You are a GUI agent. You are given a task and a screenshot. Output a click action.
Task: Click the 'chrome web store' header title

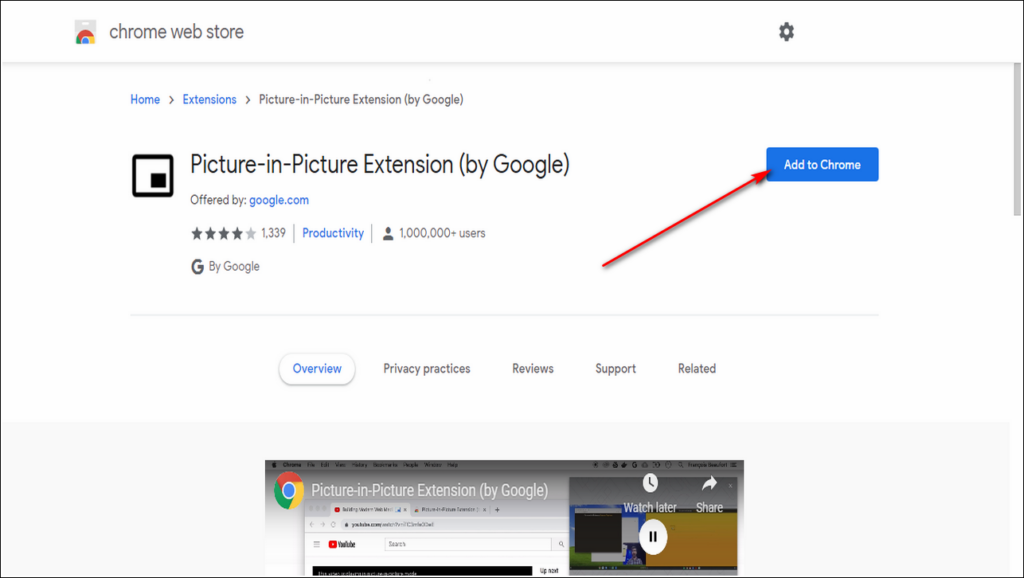176,32
